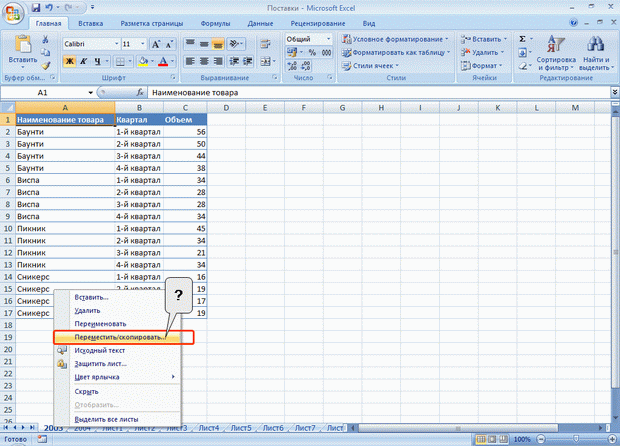Apply red font color letter A
The image size is (620, 446).
(x=163, y=61)
